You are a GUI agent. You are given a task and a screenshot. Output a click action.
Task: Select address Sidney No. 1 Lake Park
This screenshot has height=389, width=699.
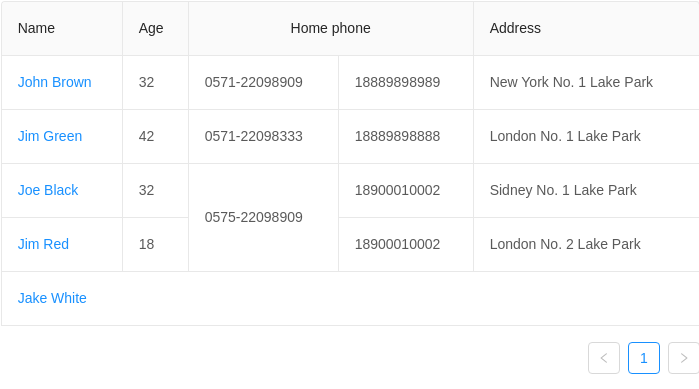(563, 190)
